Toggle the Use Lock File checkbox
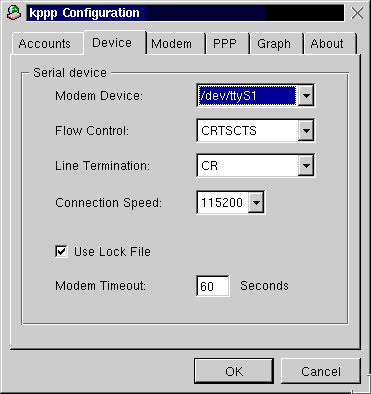Screen dimensions: 371x394 coord(61,252)
